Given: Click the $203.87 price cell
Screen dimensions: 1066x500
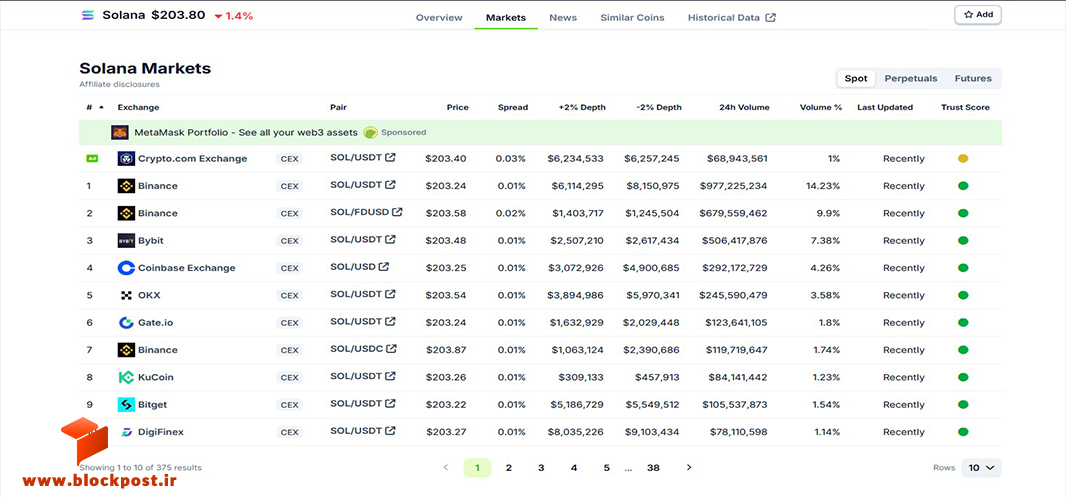Looking at the screenshot, I should click(446, 350).
